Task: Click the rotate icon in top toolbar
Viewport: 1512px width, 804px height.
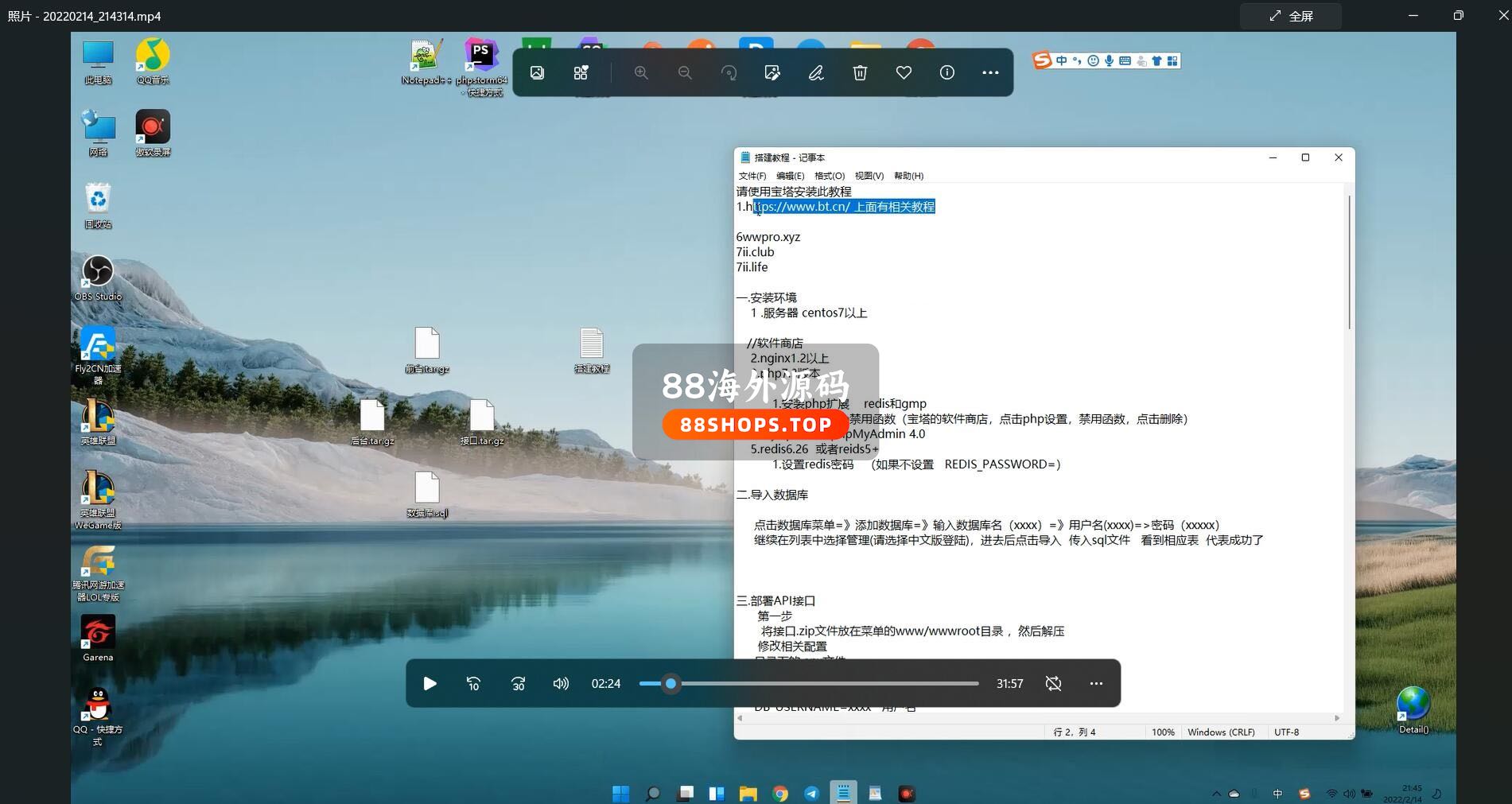Action: pyautogui.click(x=729, y=72)
